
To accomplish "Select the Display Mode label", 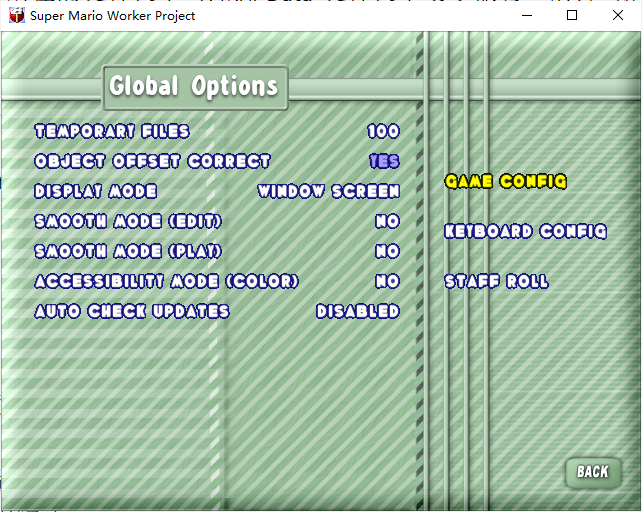I will (95, 191).
